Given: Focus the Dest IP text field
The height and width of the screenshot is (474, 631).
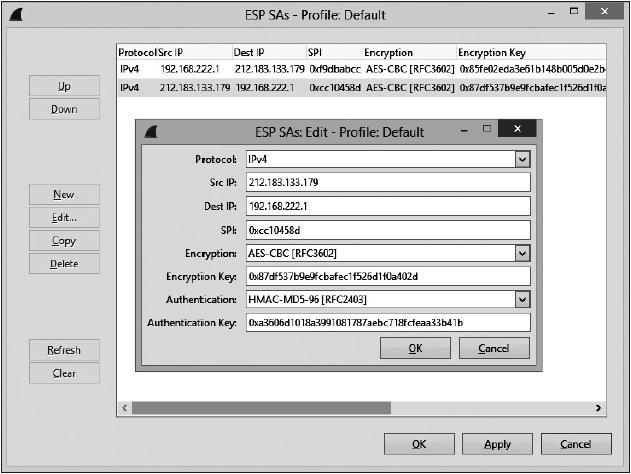Looking at the screenshot, I should (x=386, y=206).
